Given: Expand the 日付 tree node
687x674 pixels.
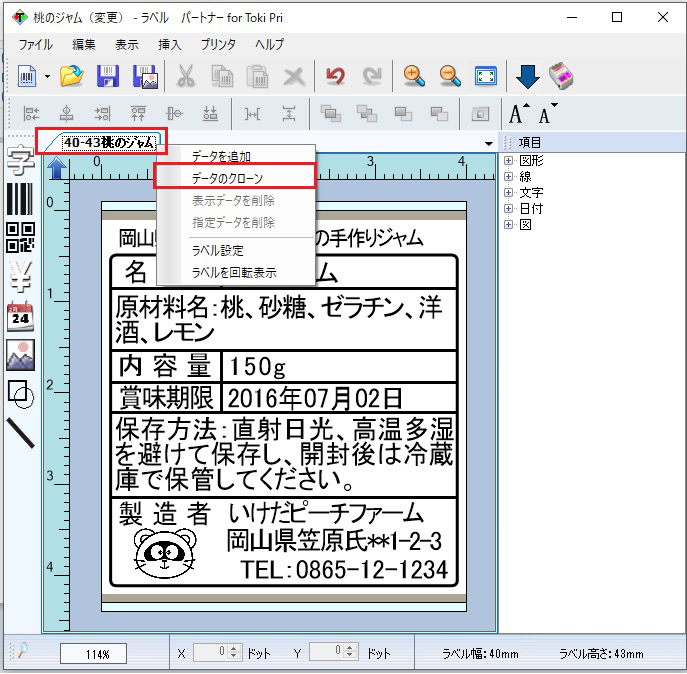Looking at the screenshot, I should point(508,209).
